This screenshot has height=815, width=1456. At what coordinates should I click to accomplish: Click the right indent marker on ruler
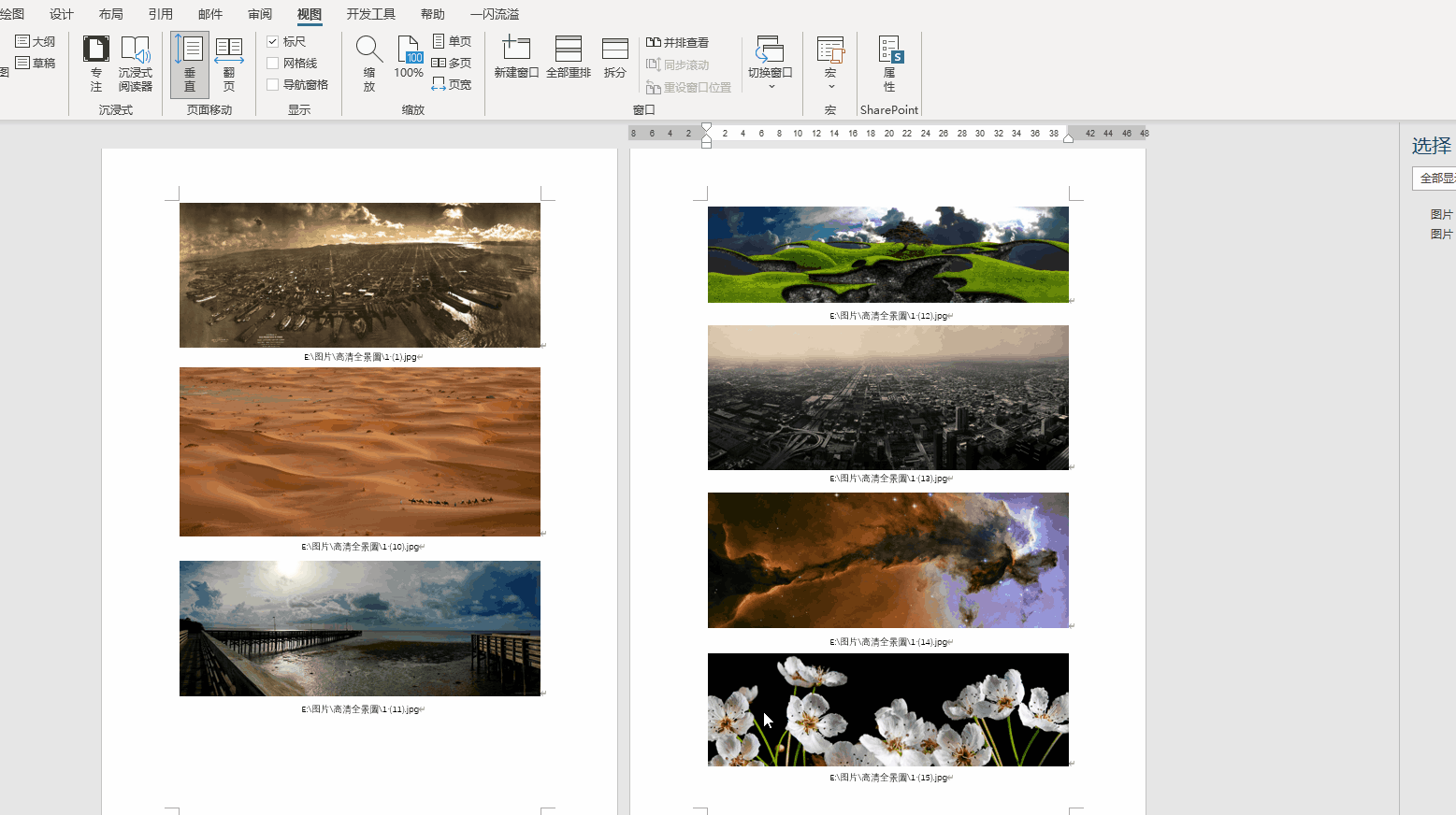[x=1068, y=137]
